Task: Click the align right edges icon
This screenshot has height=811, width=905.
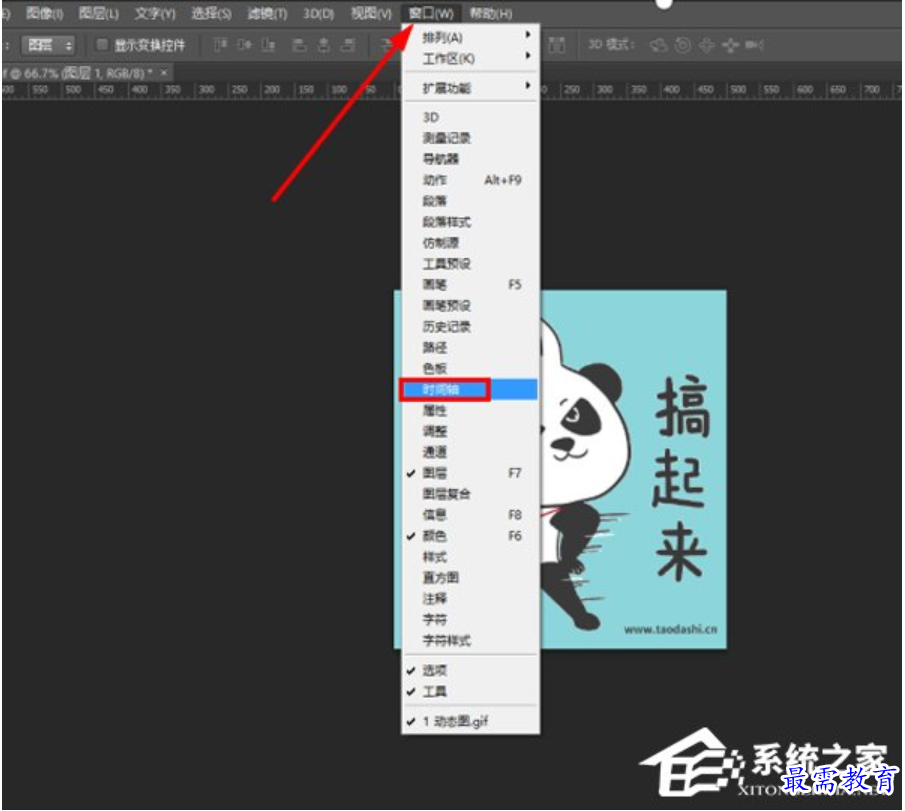Action: pos(348,44)
